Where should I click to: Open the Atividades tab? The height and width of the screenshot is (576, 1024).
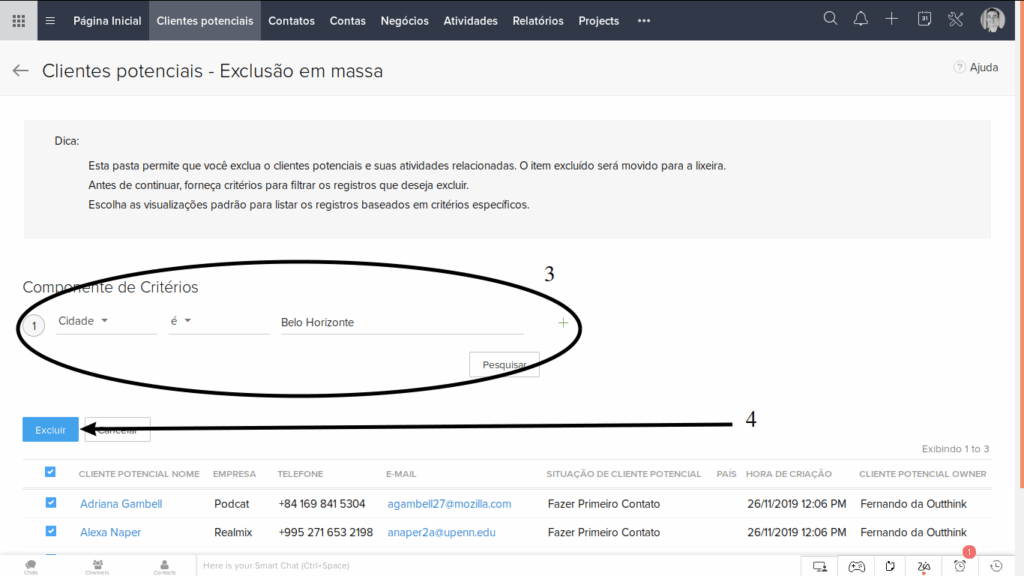tap(470, 21)
